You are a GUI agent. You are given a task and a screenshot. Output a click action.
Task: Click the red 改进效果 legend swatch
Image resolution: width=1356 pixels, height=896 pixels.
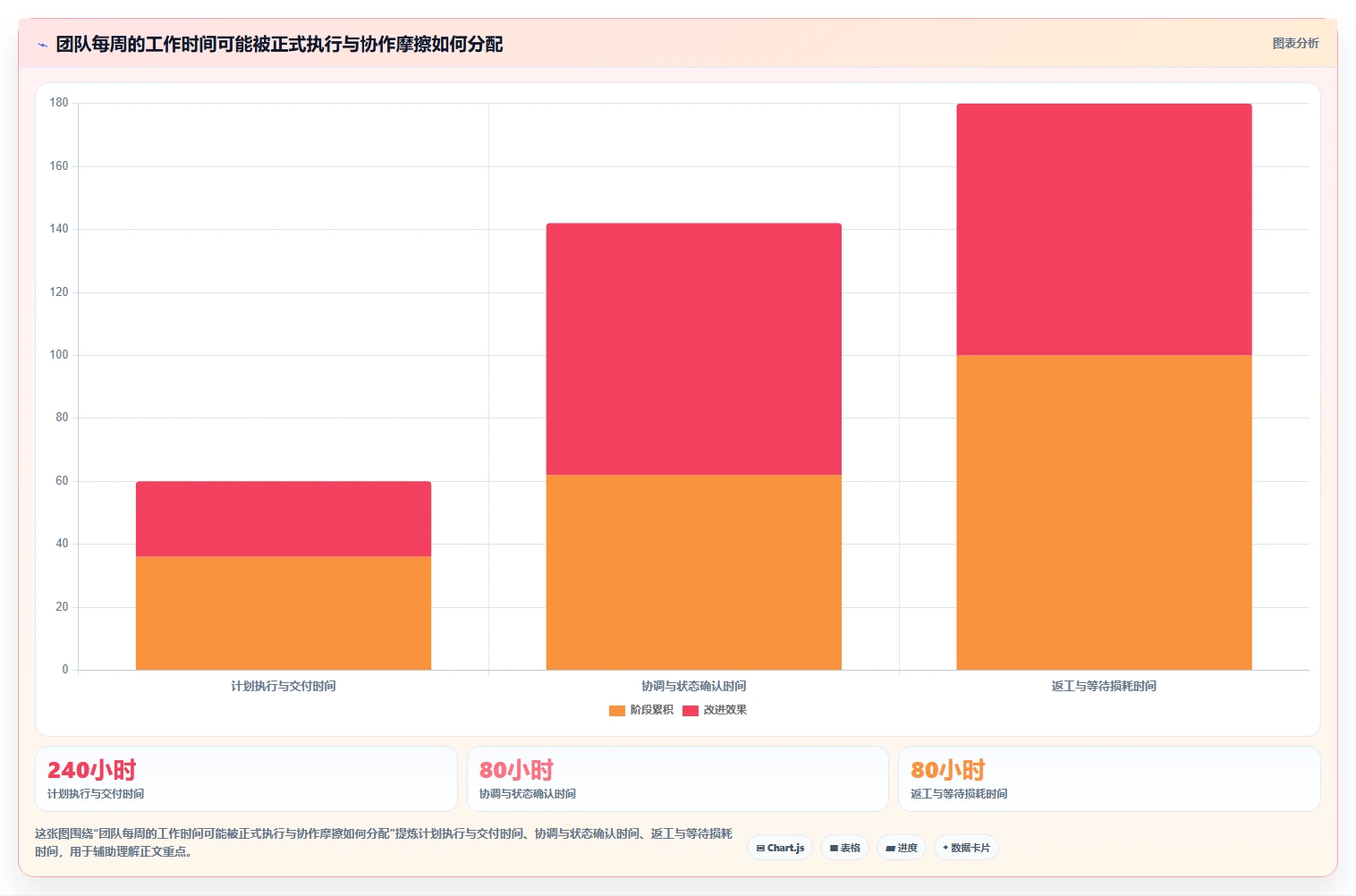click(x=691, y=711)
